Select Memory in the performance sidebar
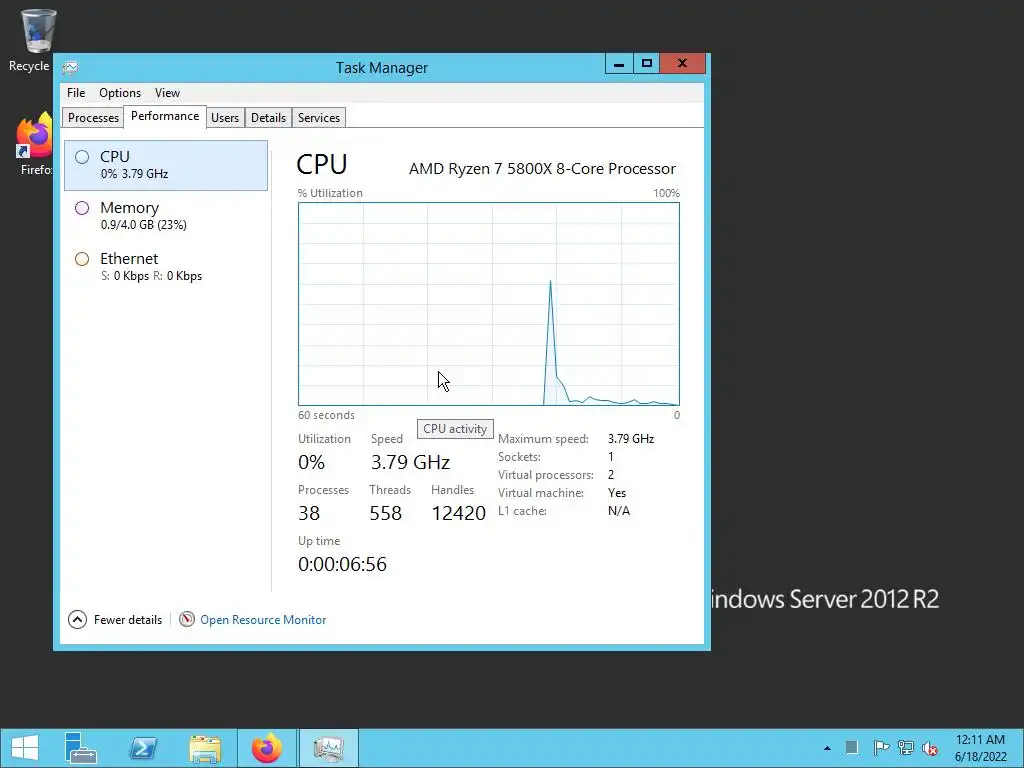Screen dimensions: 1024x768 [x=166, y=216]
